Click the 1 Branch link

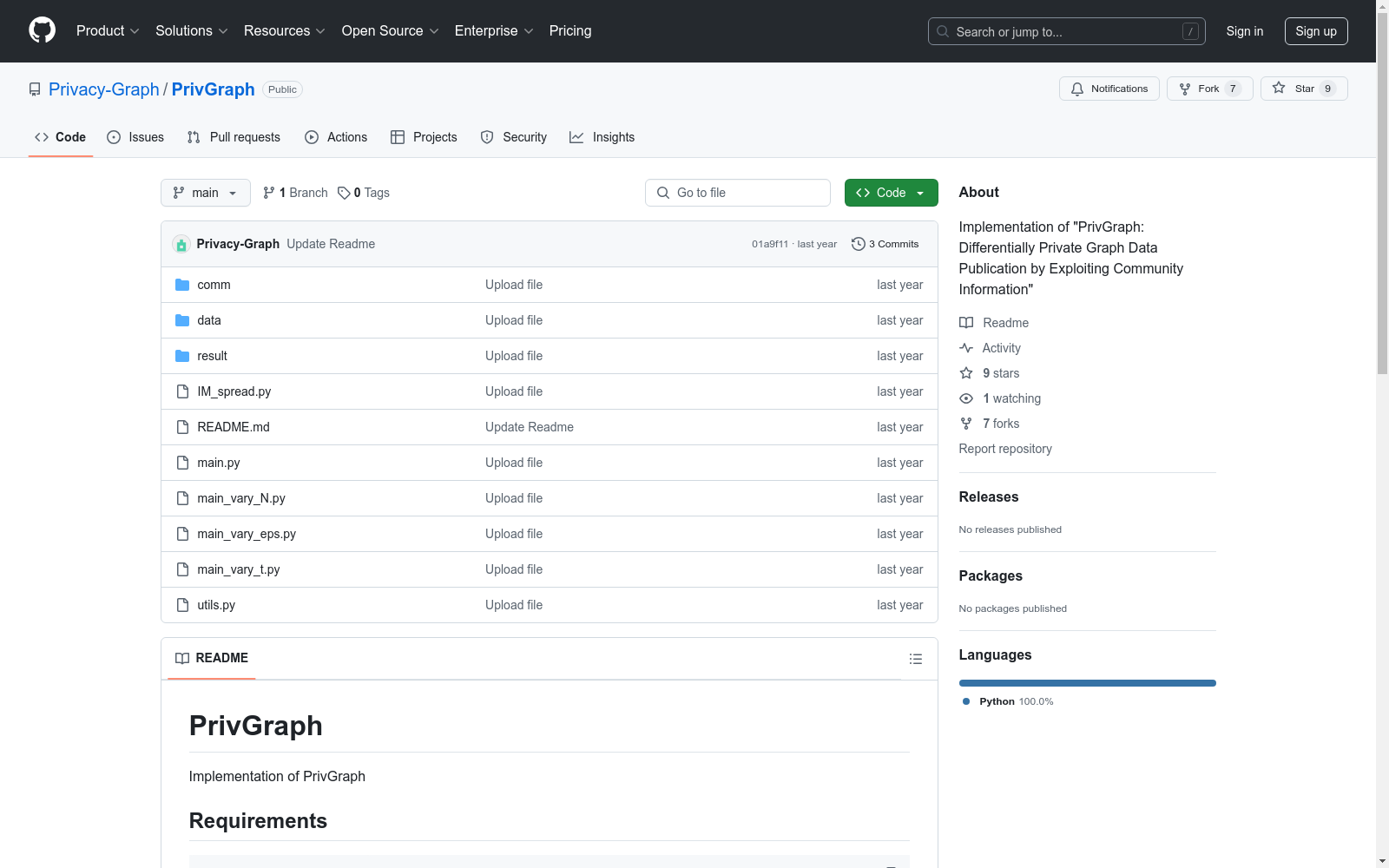tap(295, 193)
